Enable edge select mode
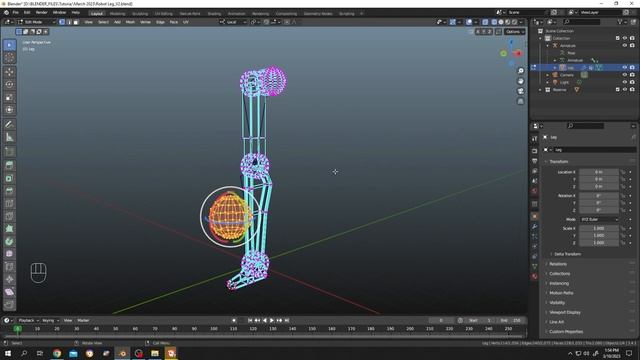 [69, 22]
